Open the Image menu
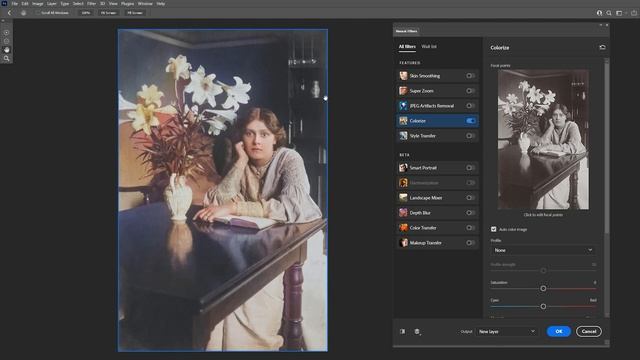 click(38, 4)
